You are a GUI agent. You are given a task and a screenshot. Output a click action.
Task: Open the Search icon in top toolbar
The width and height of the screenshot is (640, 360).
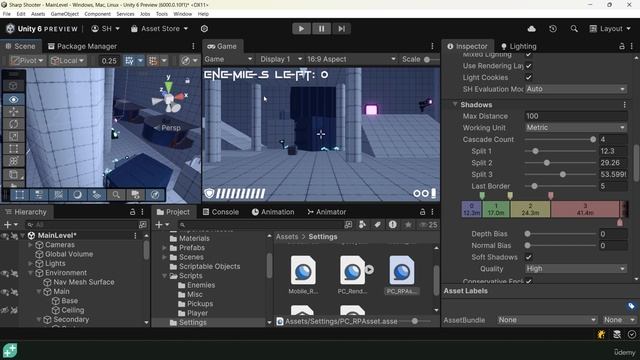tap(574, 29)
